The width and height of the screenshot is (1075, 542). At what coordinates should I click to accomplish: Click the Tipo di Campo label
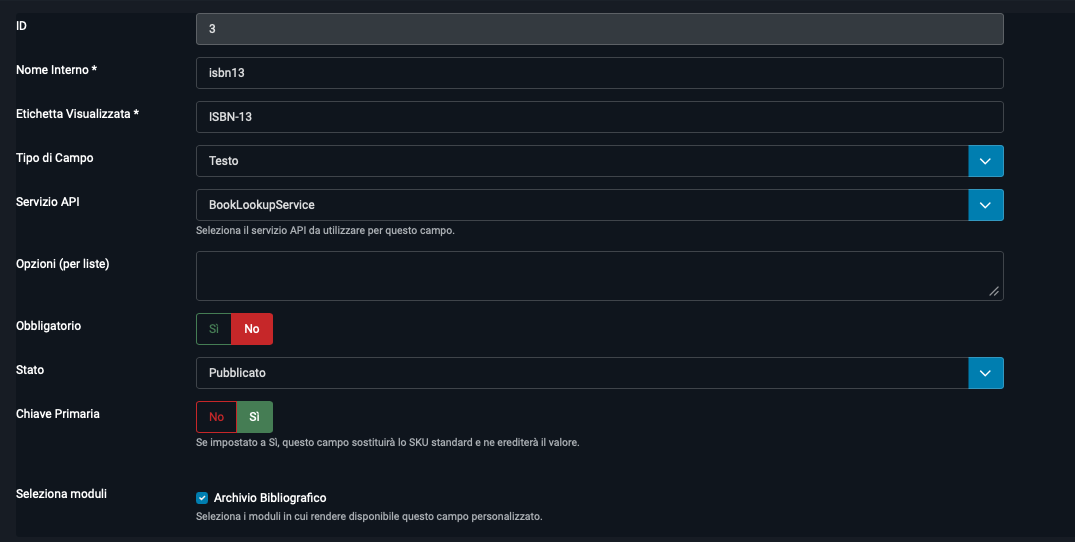(x=55, y=158)
